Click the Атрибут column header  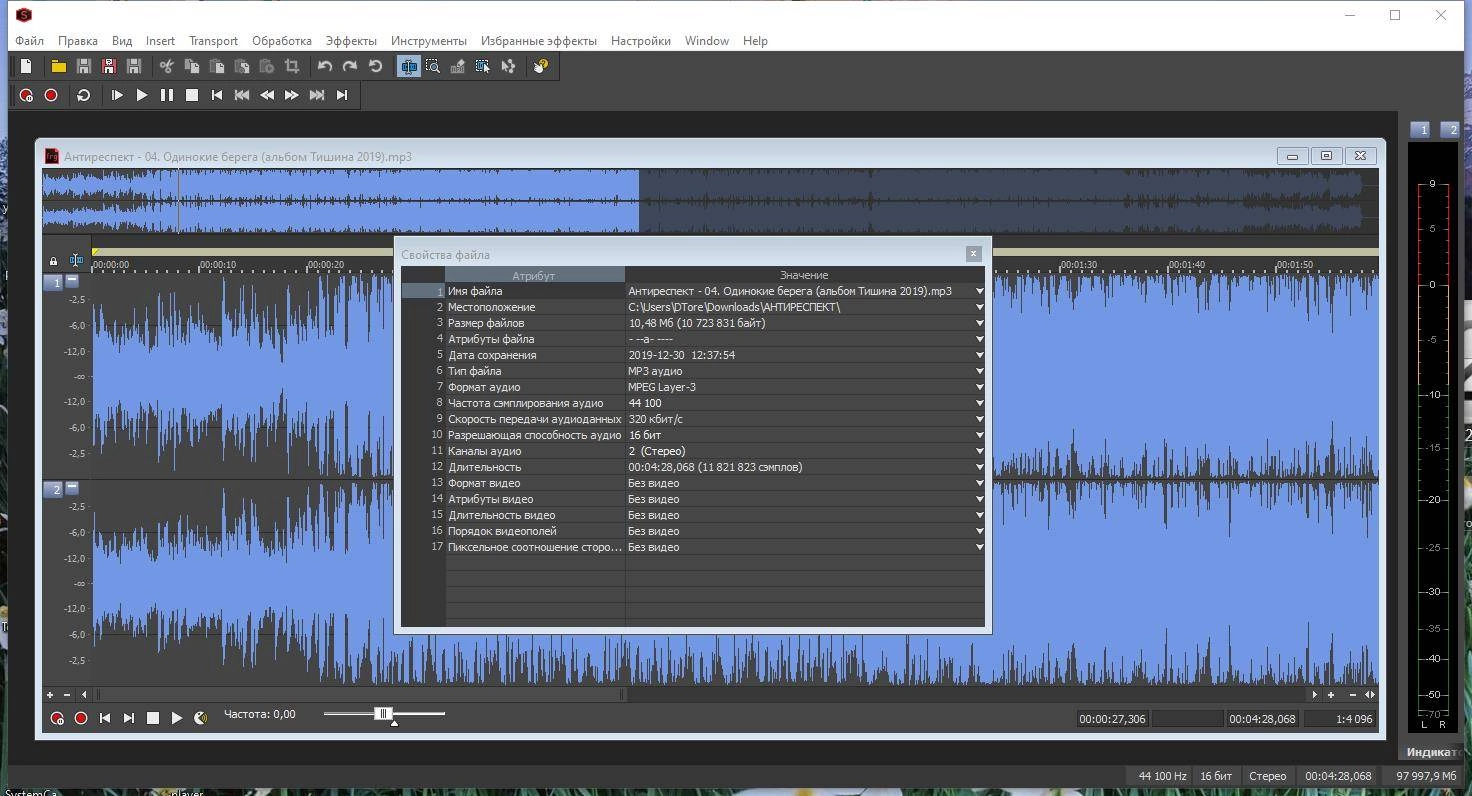pyautogui.click(x=534, y=275)
